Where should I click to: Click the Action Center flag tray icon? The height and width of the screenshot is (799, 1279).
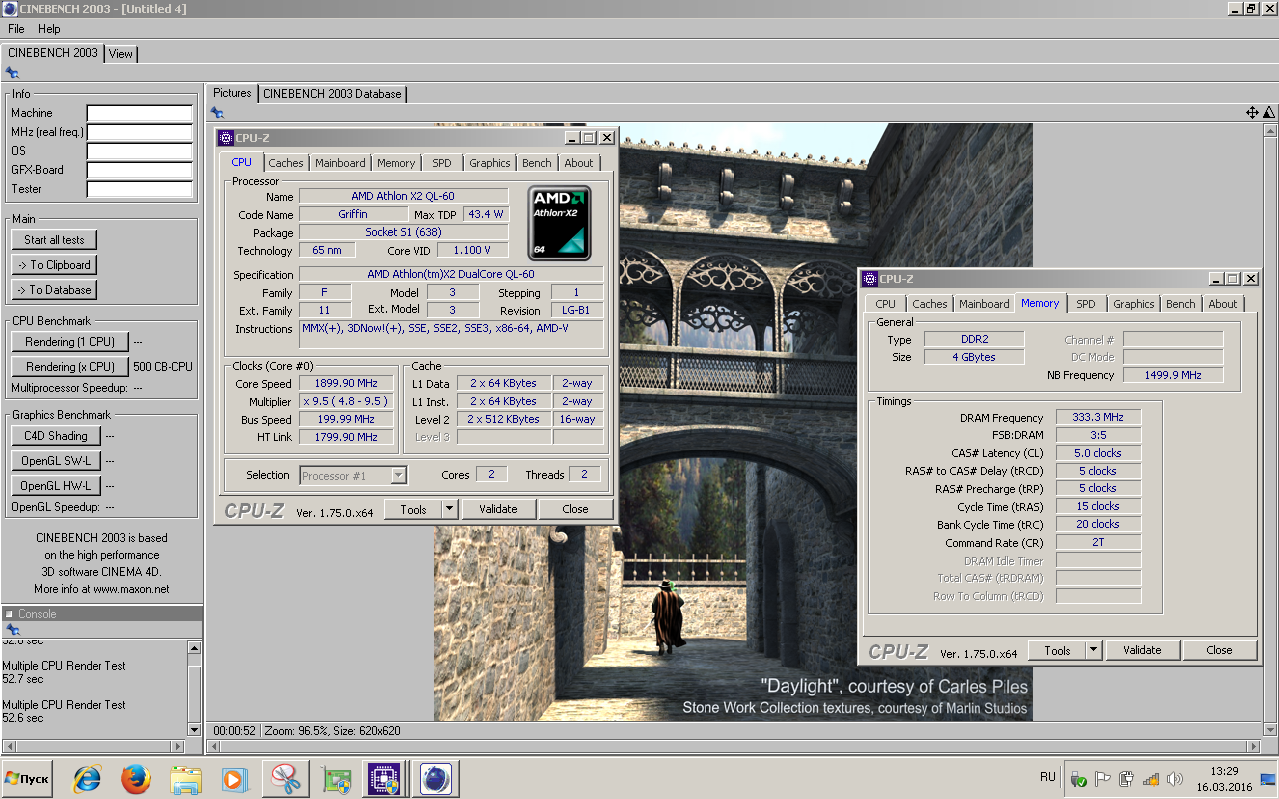coord(1103,779)
